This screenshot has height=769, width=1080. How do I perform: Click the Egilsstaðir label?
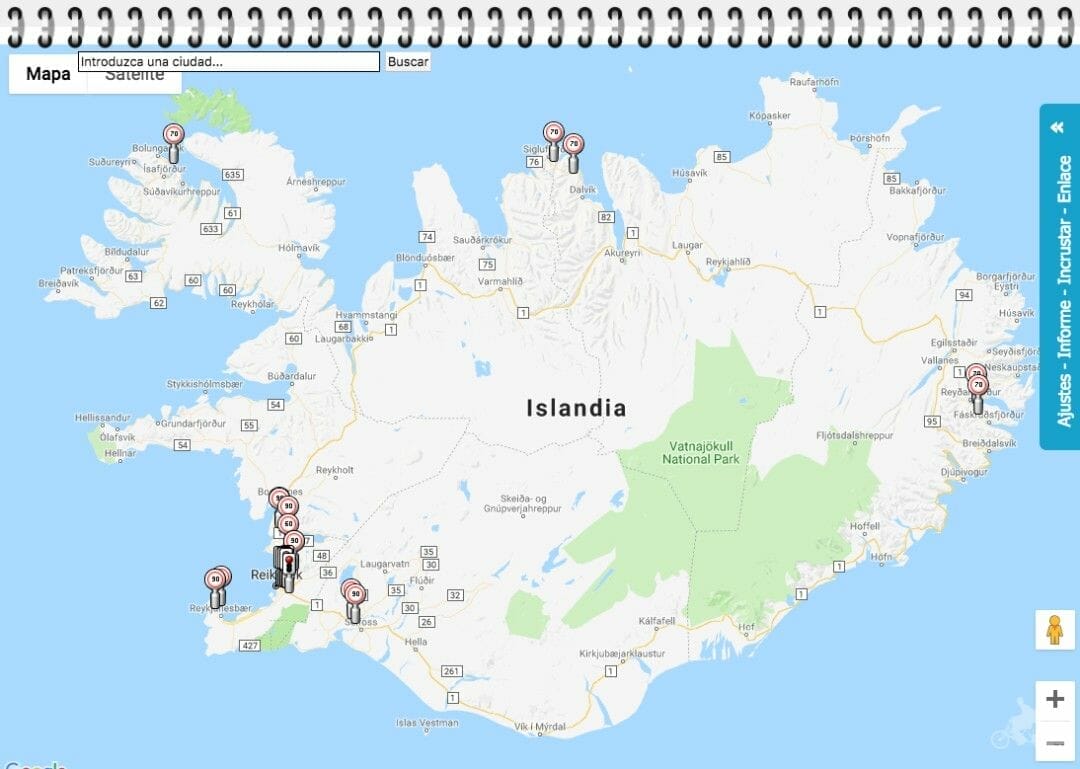click(953, 342)
